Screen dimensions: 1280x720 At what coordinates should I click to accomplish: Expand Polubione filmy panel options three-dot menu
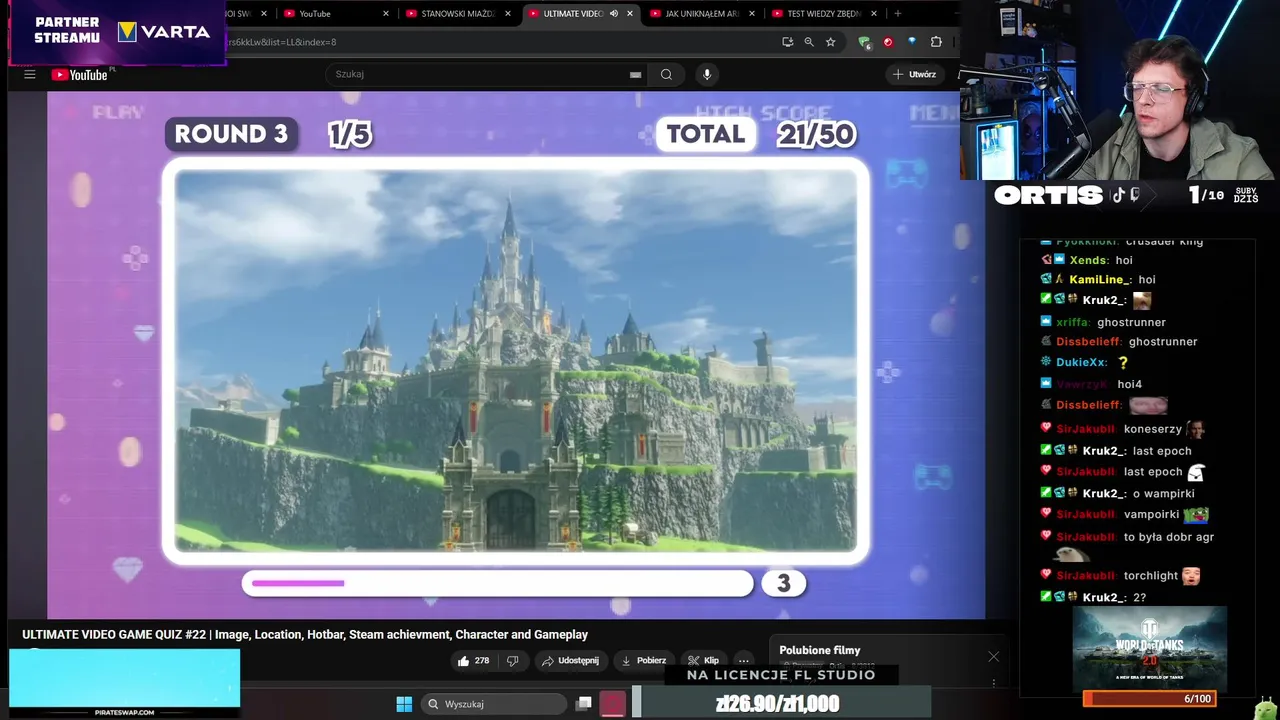pos(993,682)
